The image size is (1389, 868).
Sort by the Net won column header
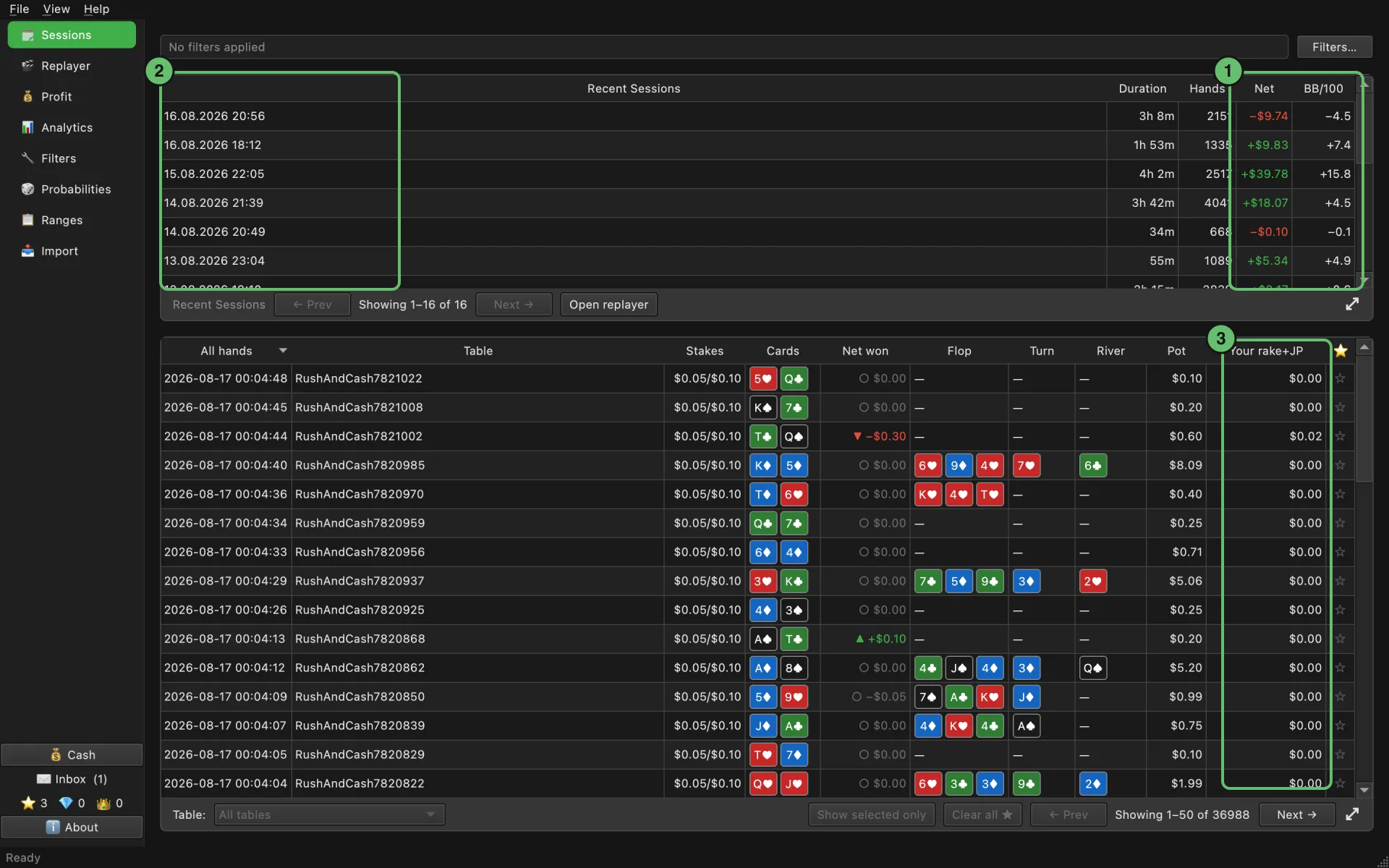point(865,351)
